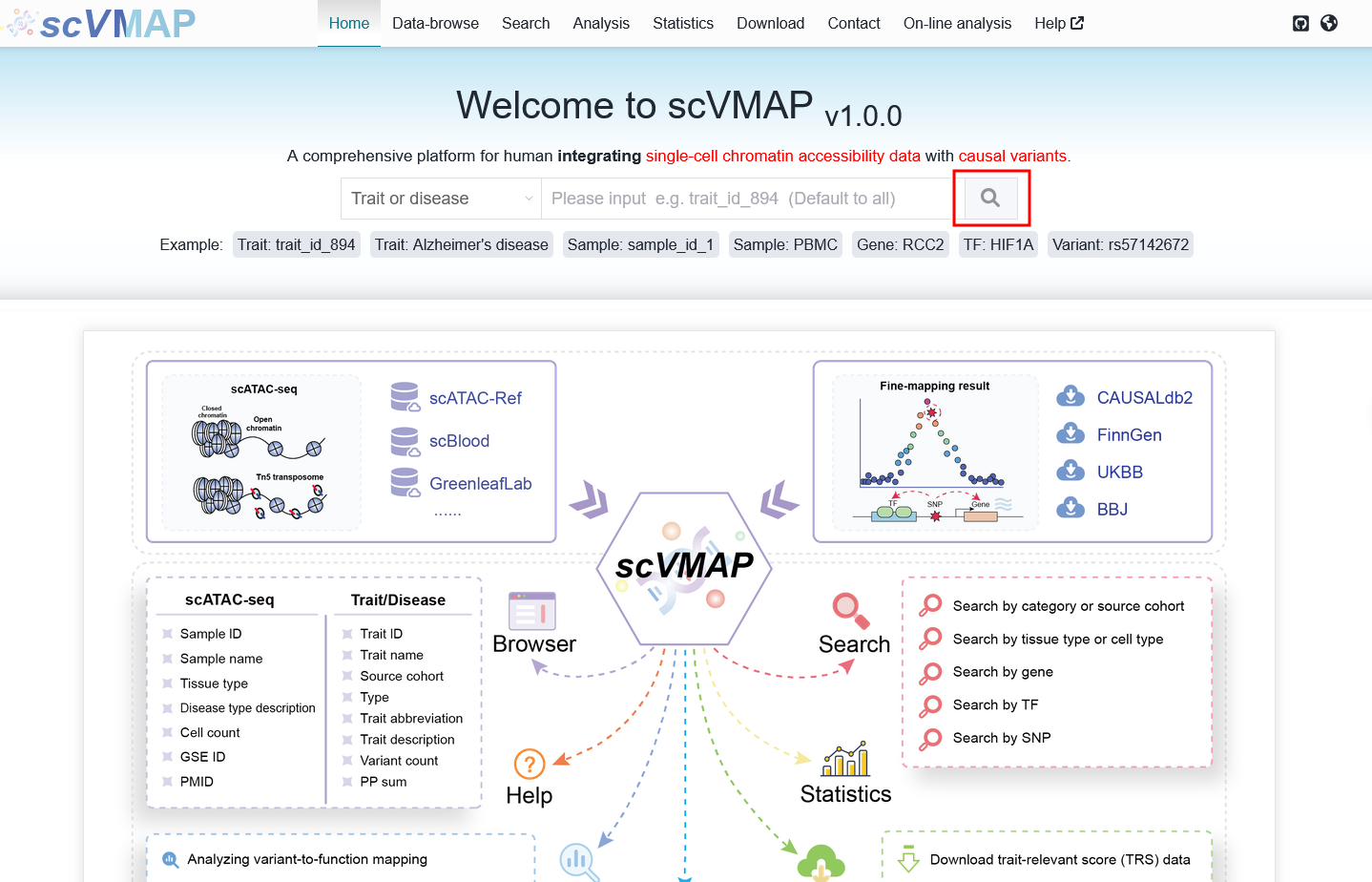Click the orange Help question-mark icon
The image size is (1372, 882).
[x=530, y=764]
